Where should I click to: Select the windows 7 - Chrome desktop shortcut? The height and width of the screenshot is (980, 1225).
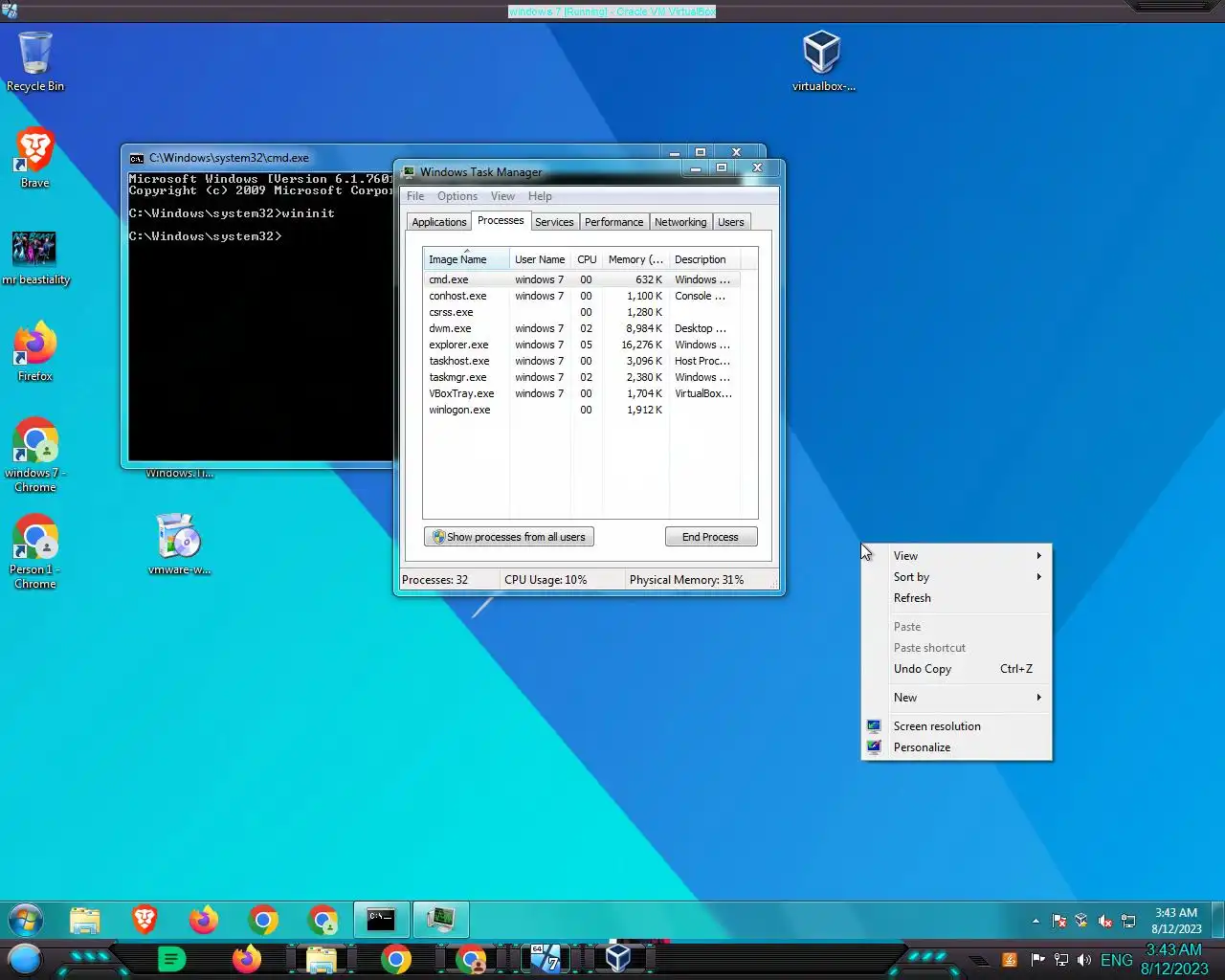(x=35, y=455)
